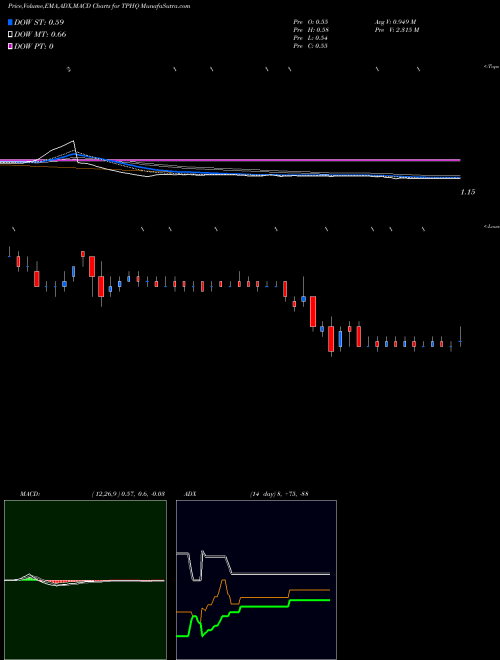Click the chart title mentioning MunafaSutra.com
Screen dimensions: 500x660
coord(99,6)
